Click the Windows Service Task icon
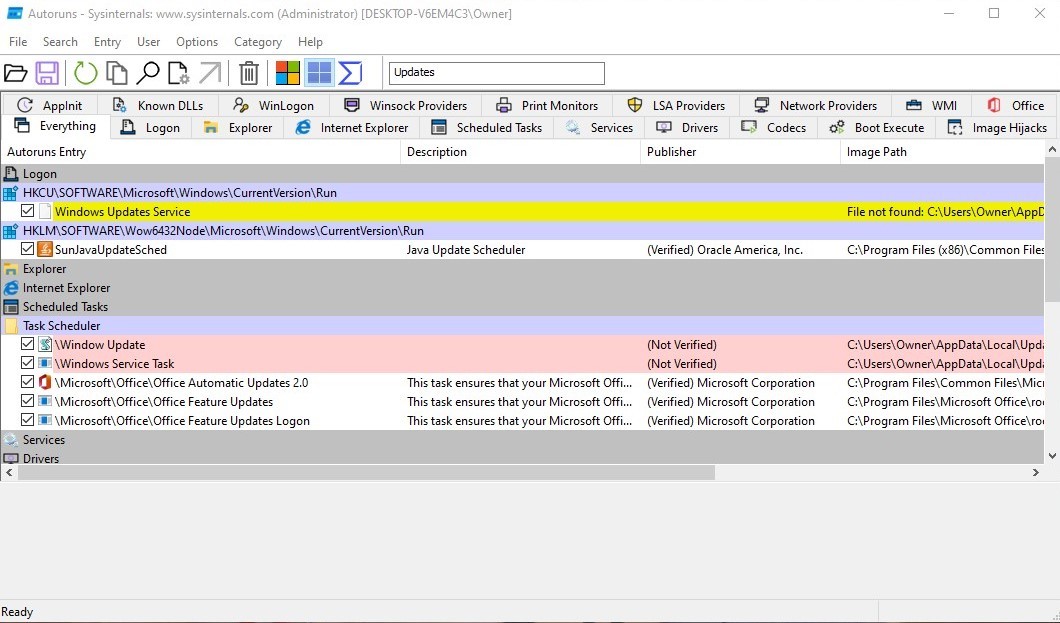The width and height of the screenshot is (1060, 623). tap(45, 363)
